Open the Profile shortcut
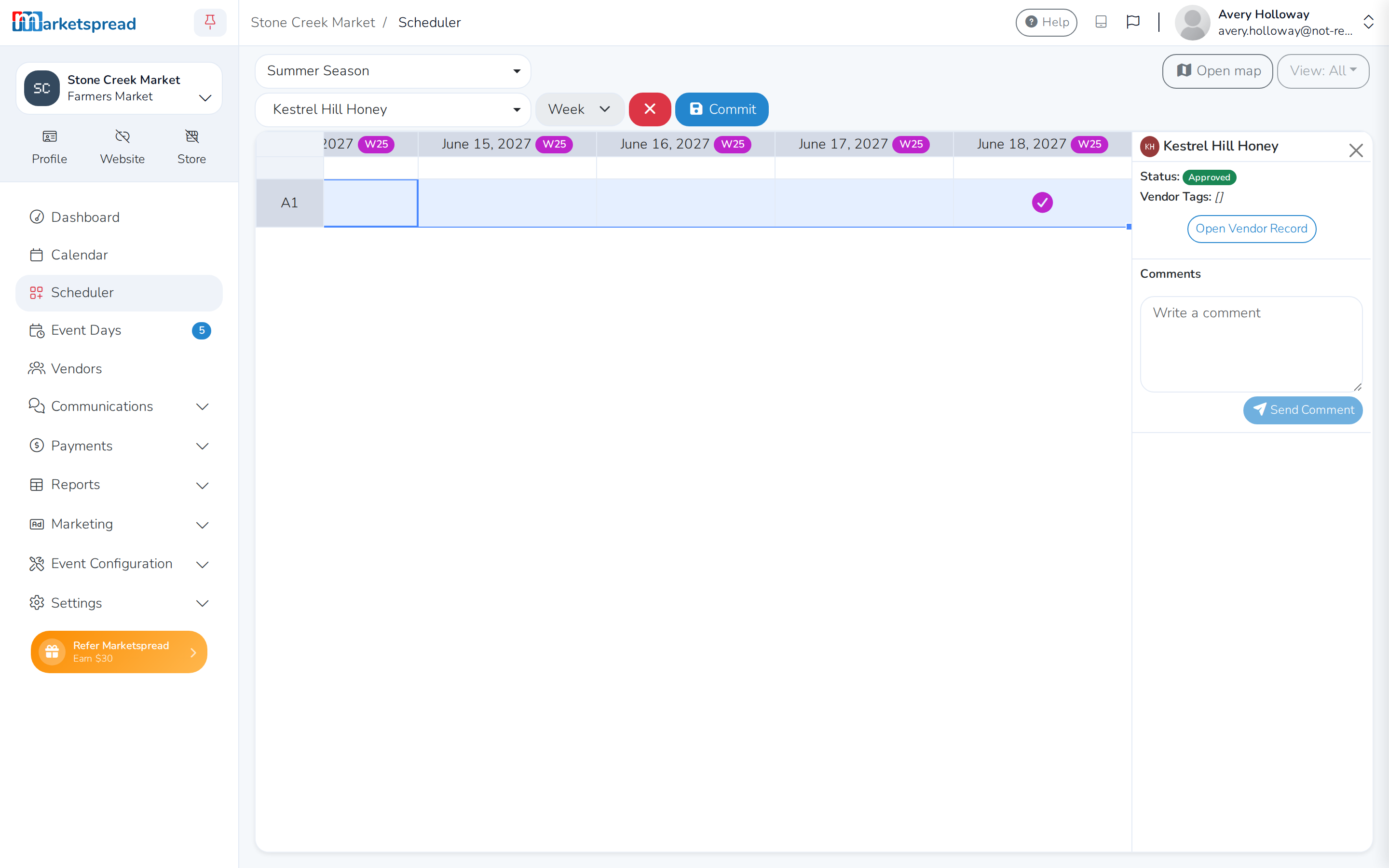1389x868 pixels. click(x=49, y=147)
